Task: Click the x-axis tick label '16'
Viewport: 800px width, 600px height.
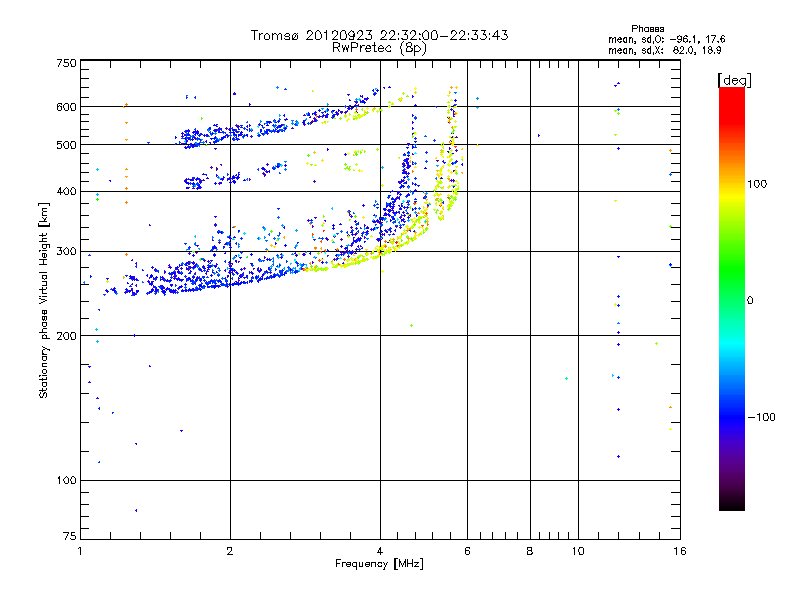Action: coord(680,551)
